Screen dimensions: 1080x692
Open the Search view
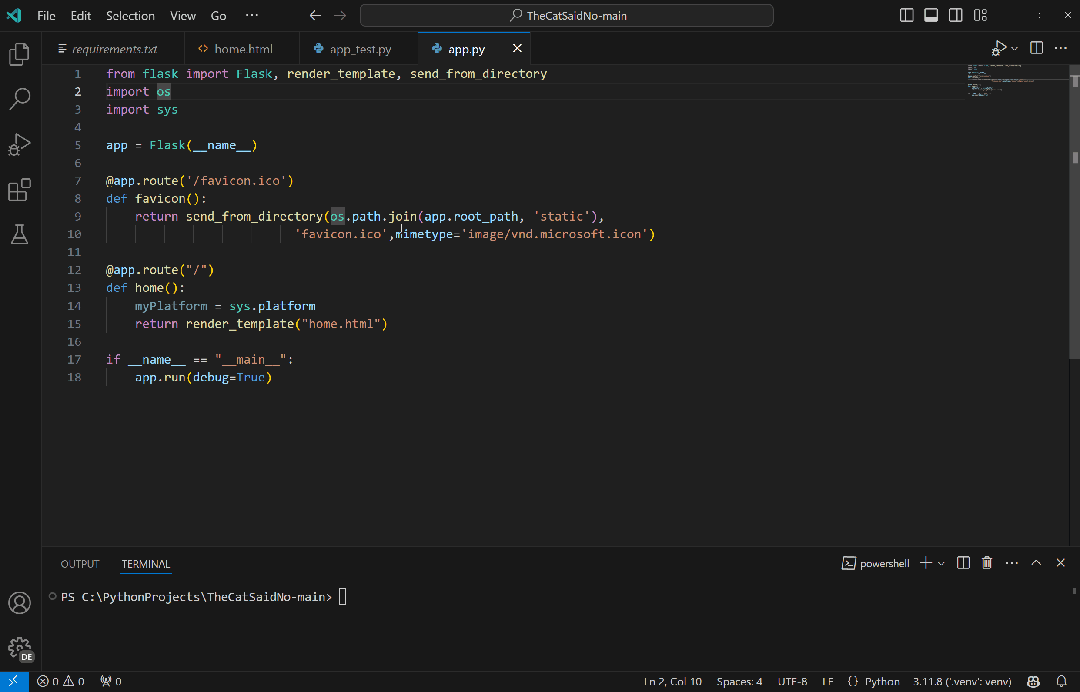[x=20, y=98]
